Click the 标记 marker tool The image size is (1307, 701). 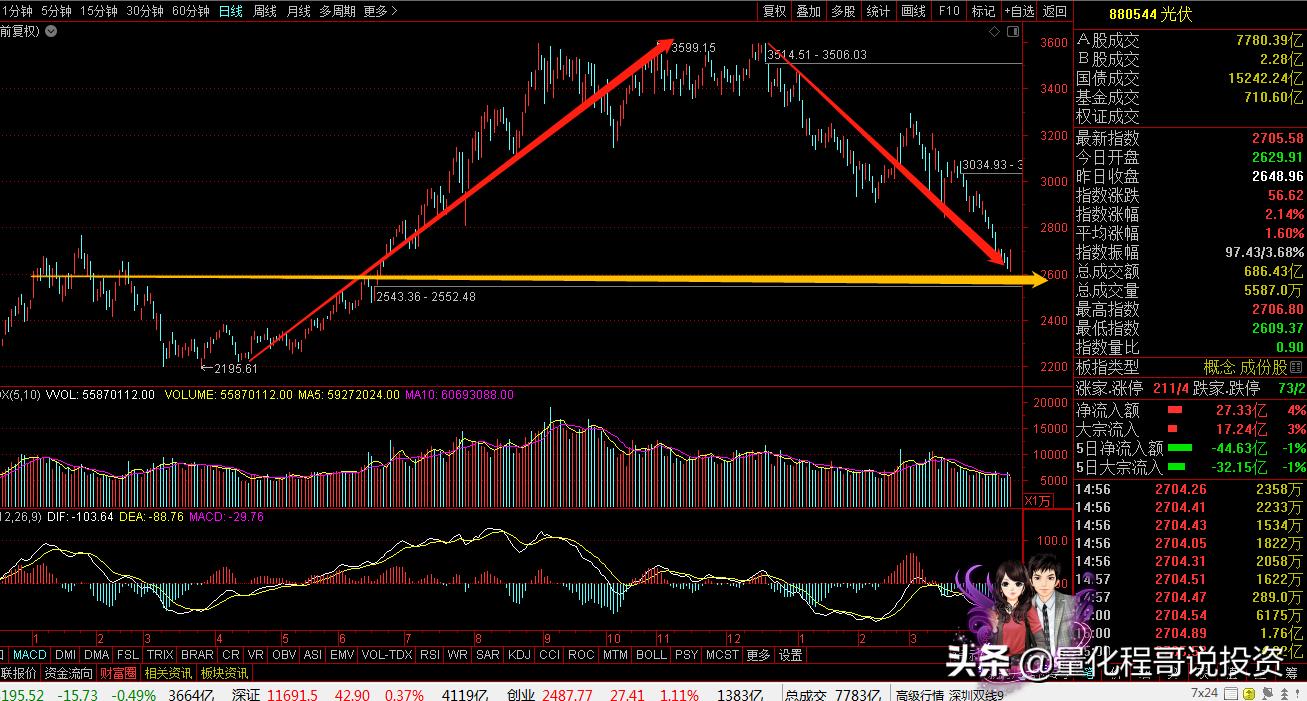tap(982, 11)
